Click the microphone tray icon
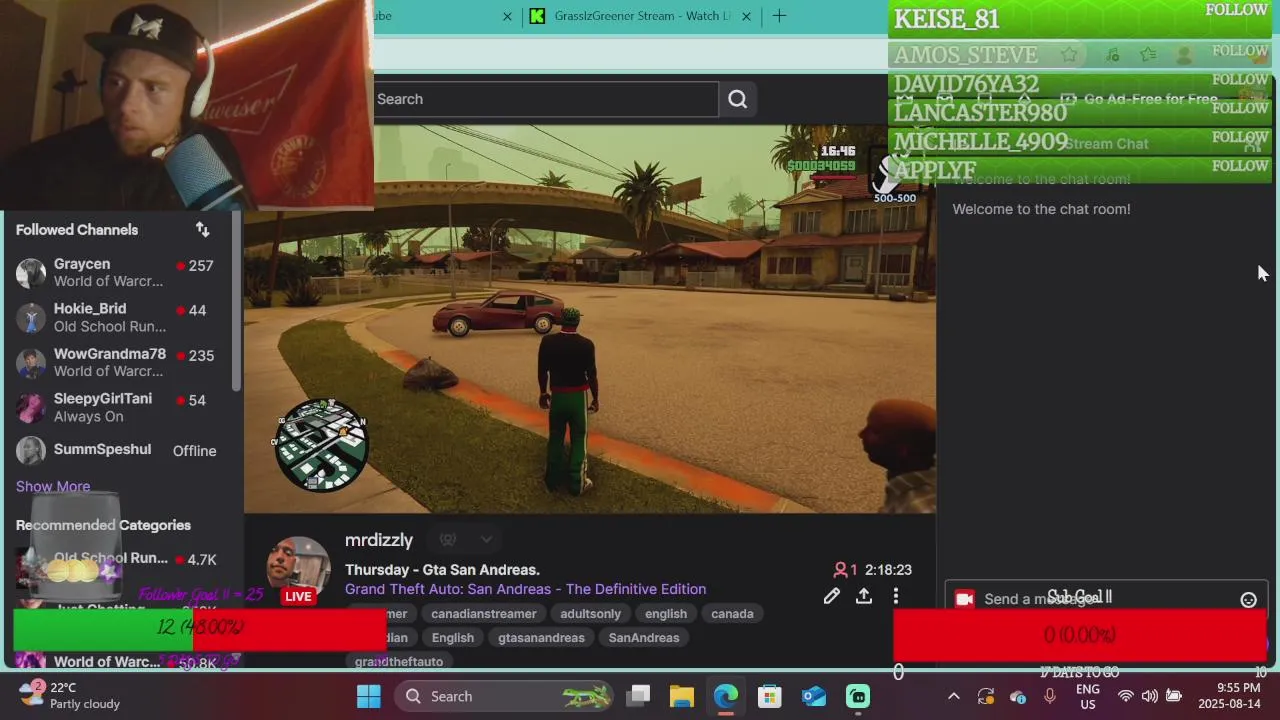The height and width of the screenshot is (720, 1280). [x=1050, y=696]
